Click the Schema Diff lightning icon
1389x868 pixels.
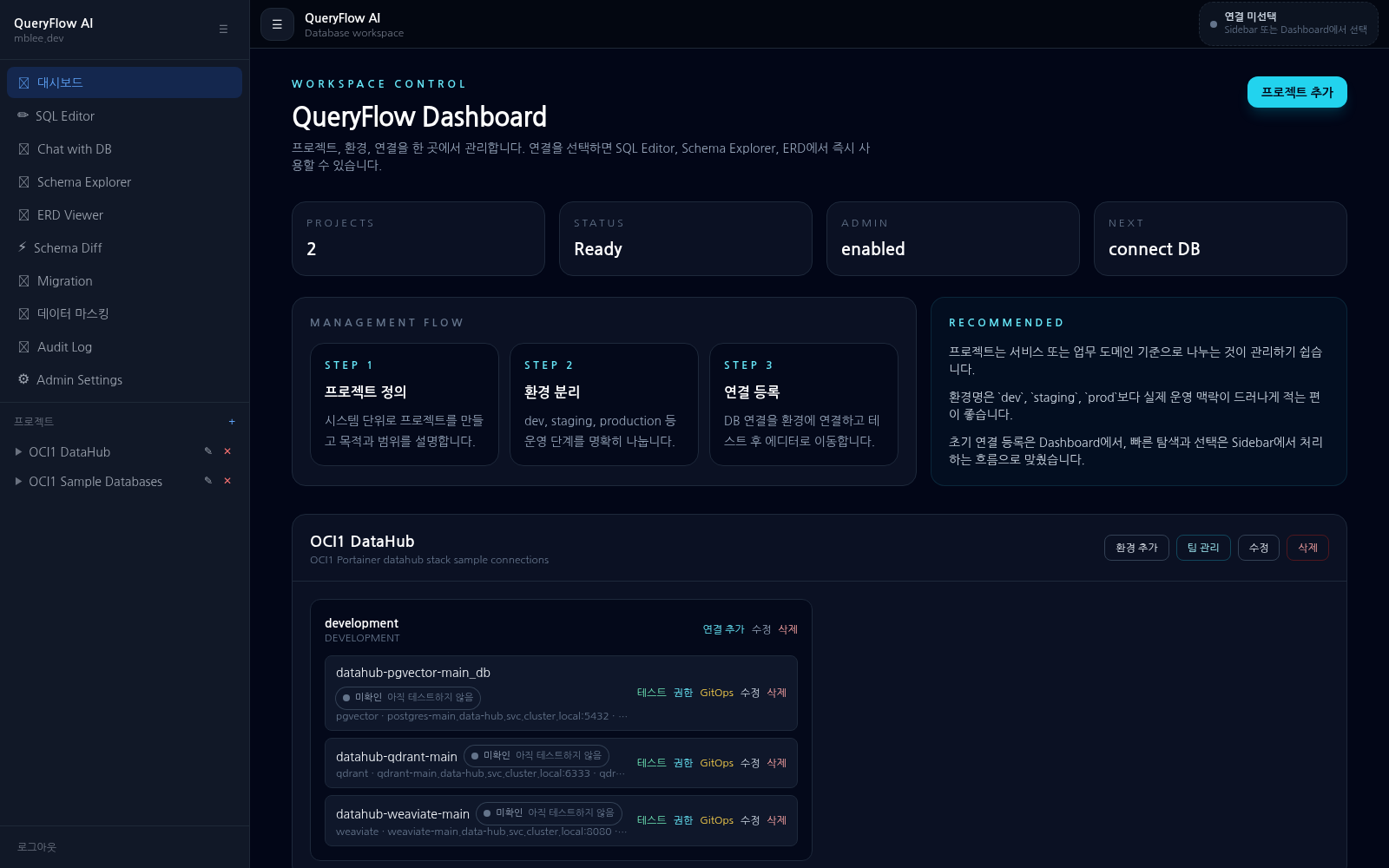pyautogui.click(x=22, y=247)
